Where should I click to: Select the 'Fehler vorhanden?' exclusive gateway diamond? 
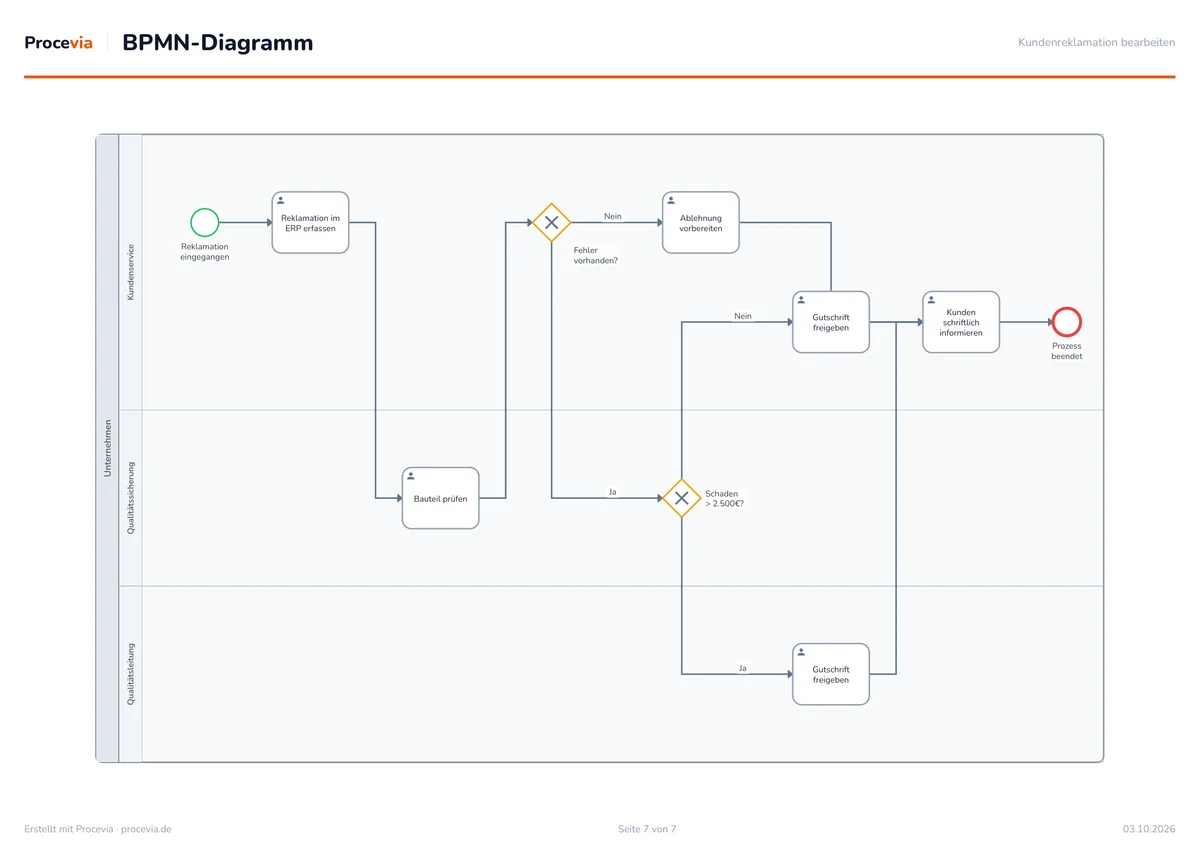pyautogui.click(x=551, y=222)
